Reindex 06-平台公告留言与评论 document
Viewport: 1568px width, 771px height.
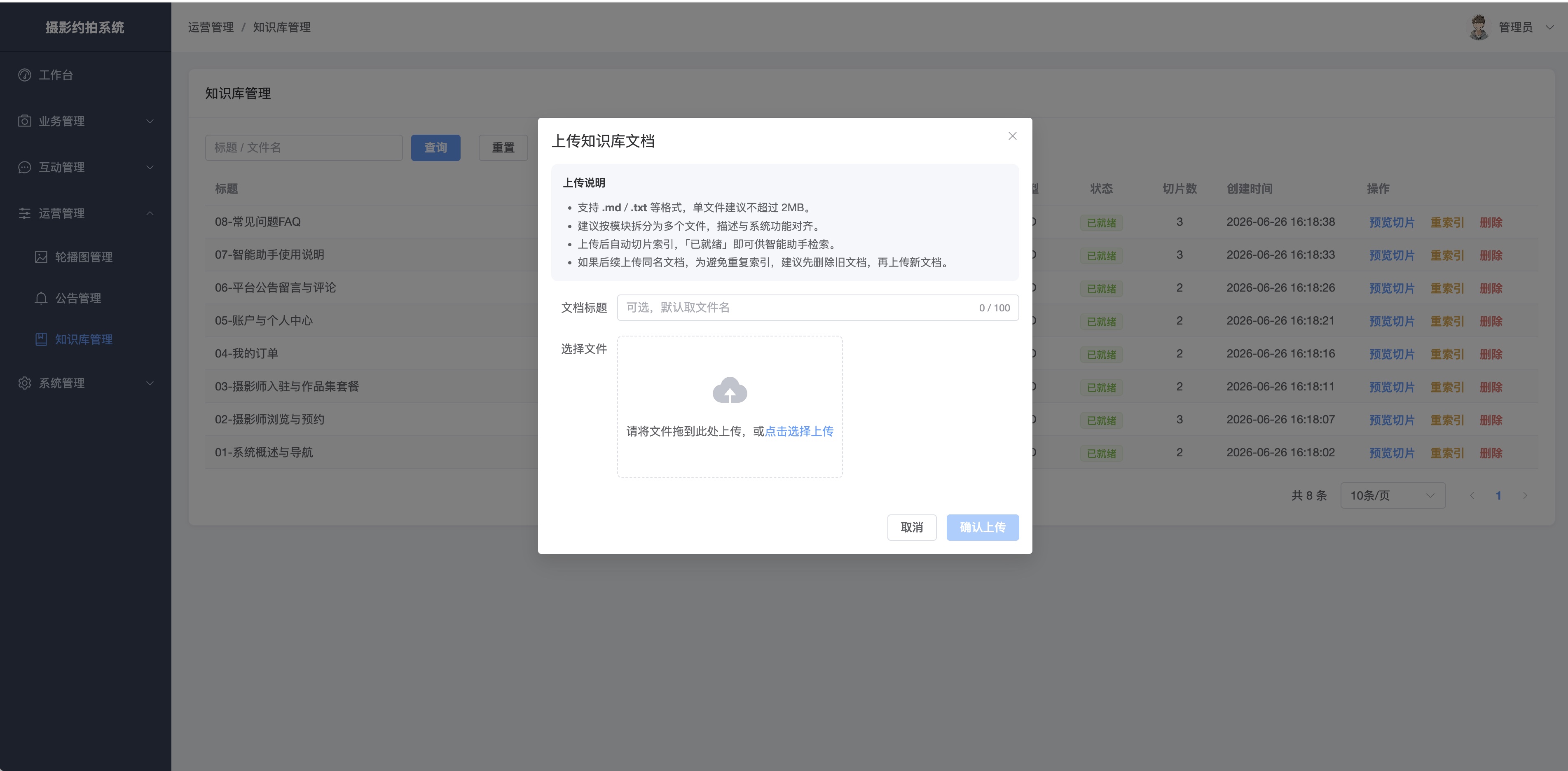[x=1447, y=288]
